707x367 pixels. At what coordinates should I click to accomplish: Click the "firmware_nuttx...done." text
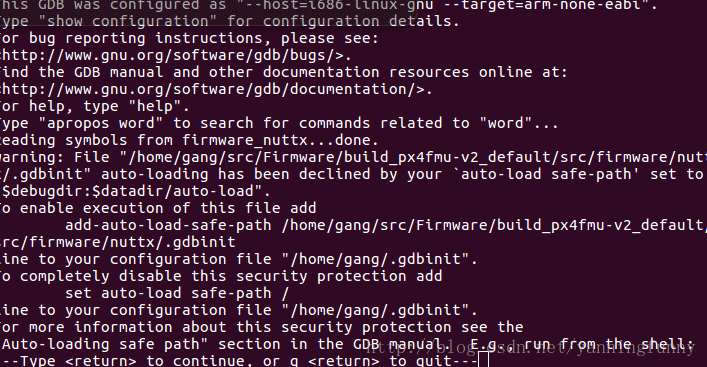280,140
